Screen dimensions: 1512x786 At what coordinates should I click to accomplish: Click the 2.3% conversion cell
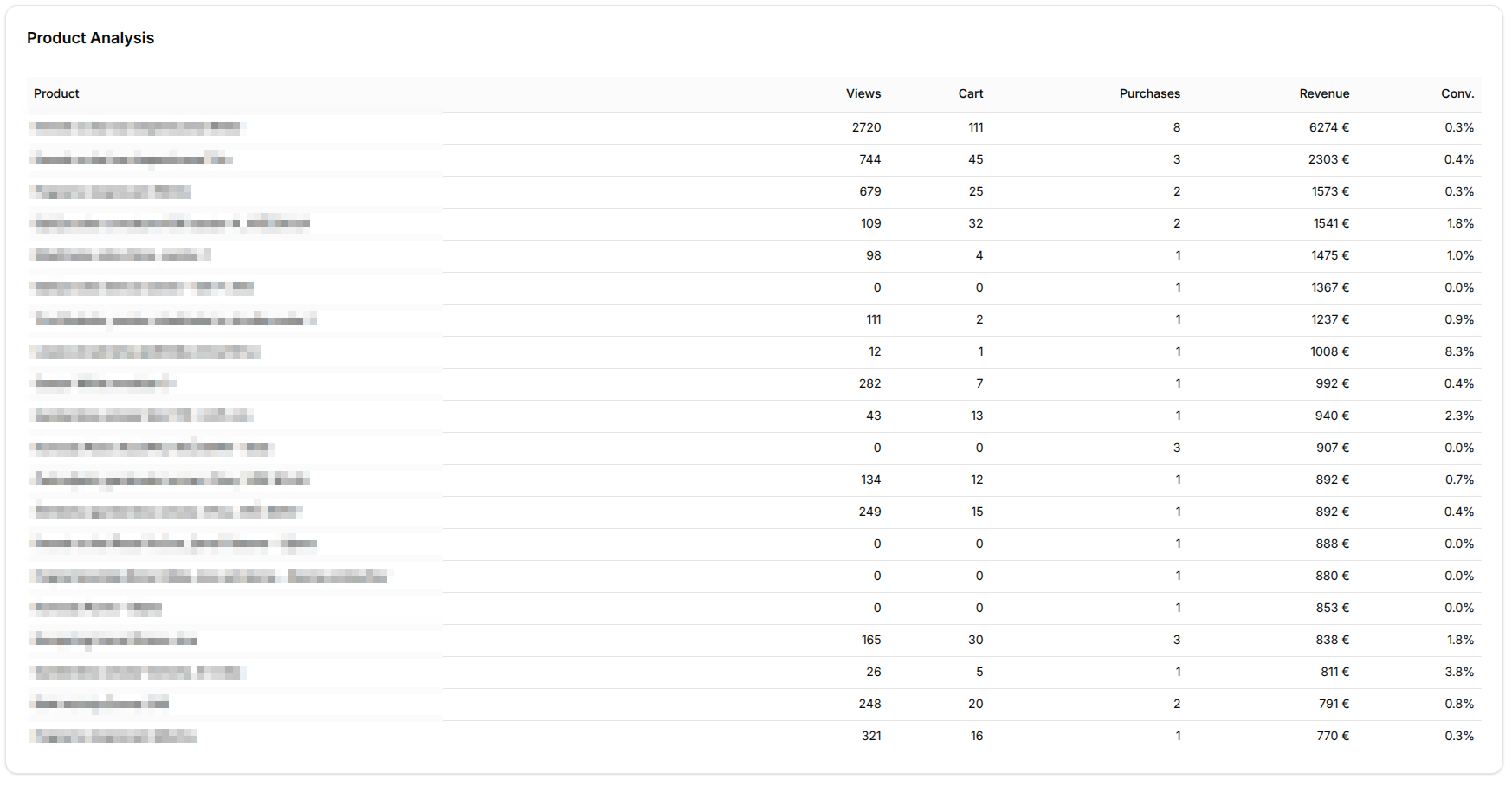pyautogui.click(x=1458, y=416)
